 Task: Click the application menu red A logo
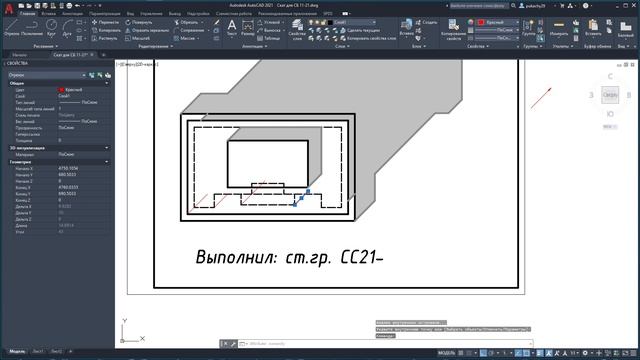9,9
